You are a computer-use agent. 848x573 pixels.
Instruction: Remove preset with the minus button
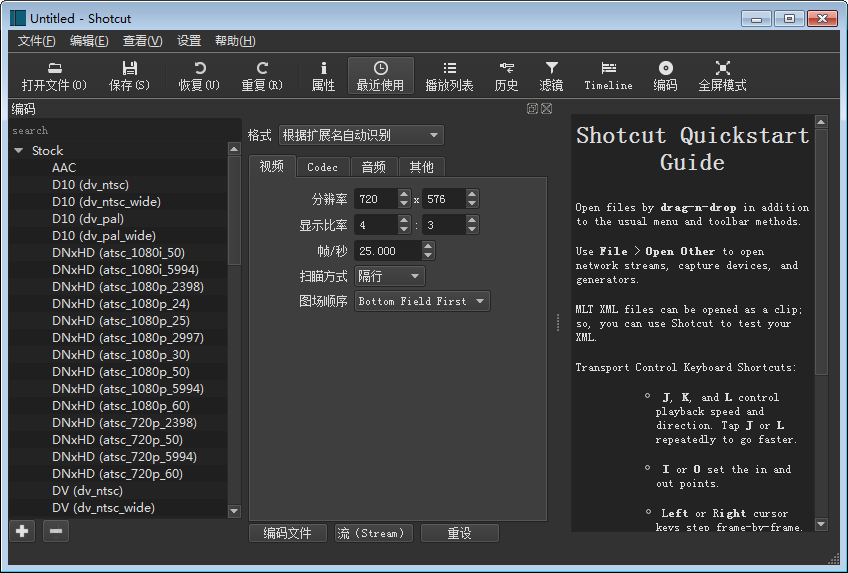[x=56, y=531]
